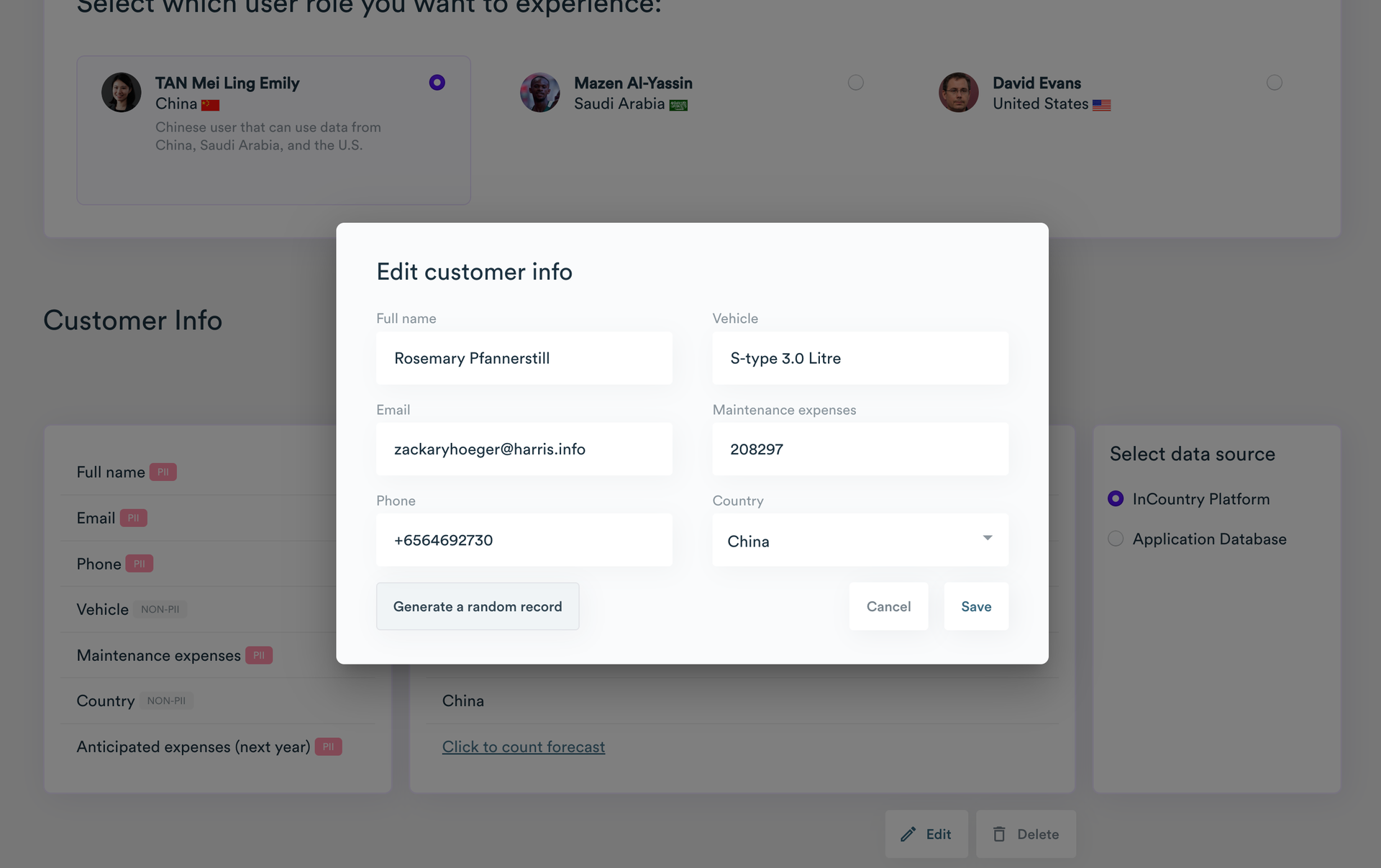Click the pencil Edit icon
The height and width of the screenshot is (868, 1381).
coord(908,834)
